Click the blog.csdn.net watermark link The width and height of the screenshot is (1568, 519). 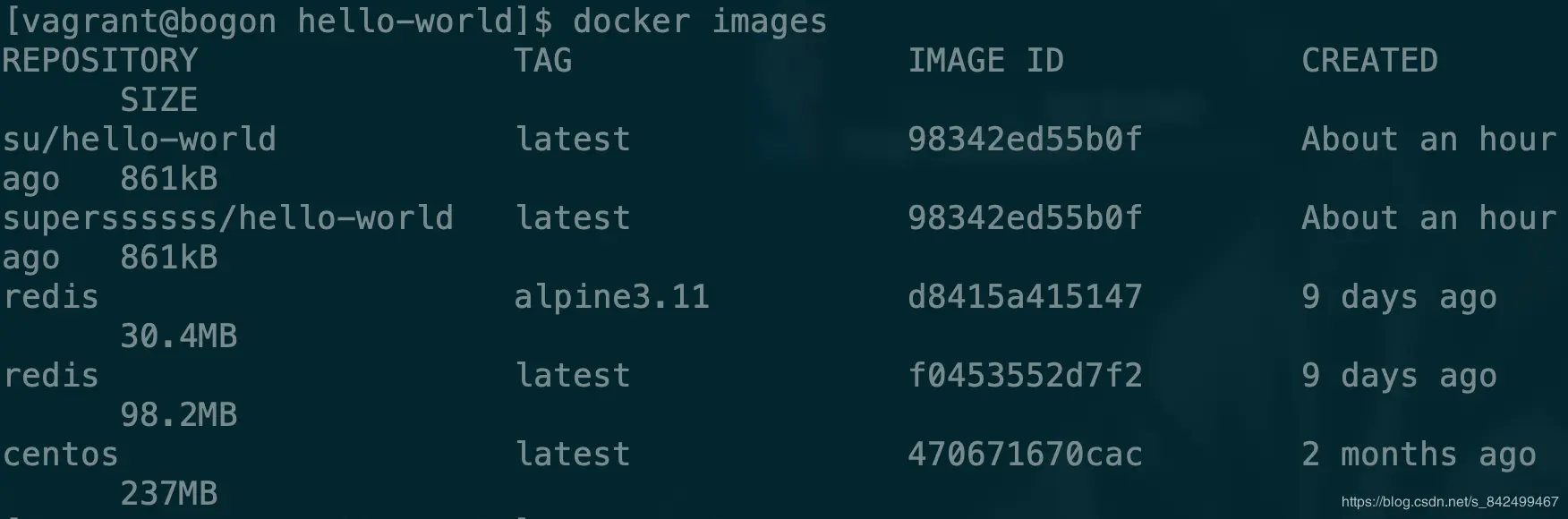pos(1449,502)
